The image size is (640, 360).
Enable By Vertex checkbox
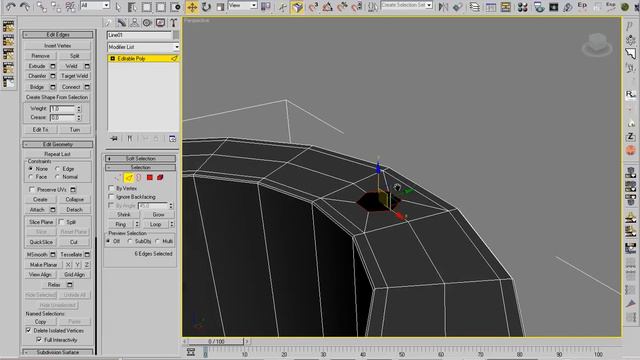pos(111,188)
